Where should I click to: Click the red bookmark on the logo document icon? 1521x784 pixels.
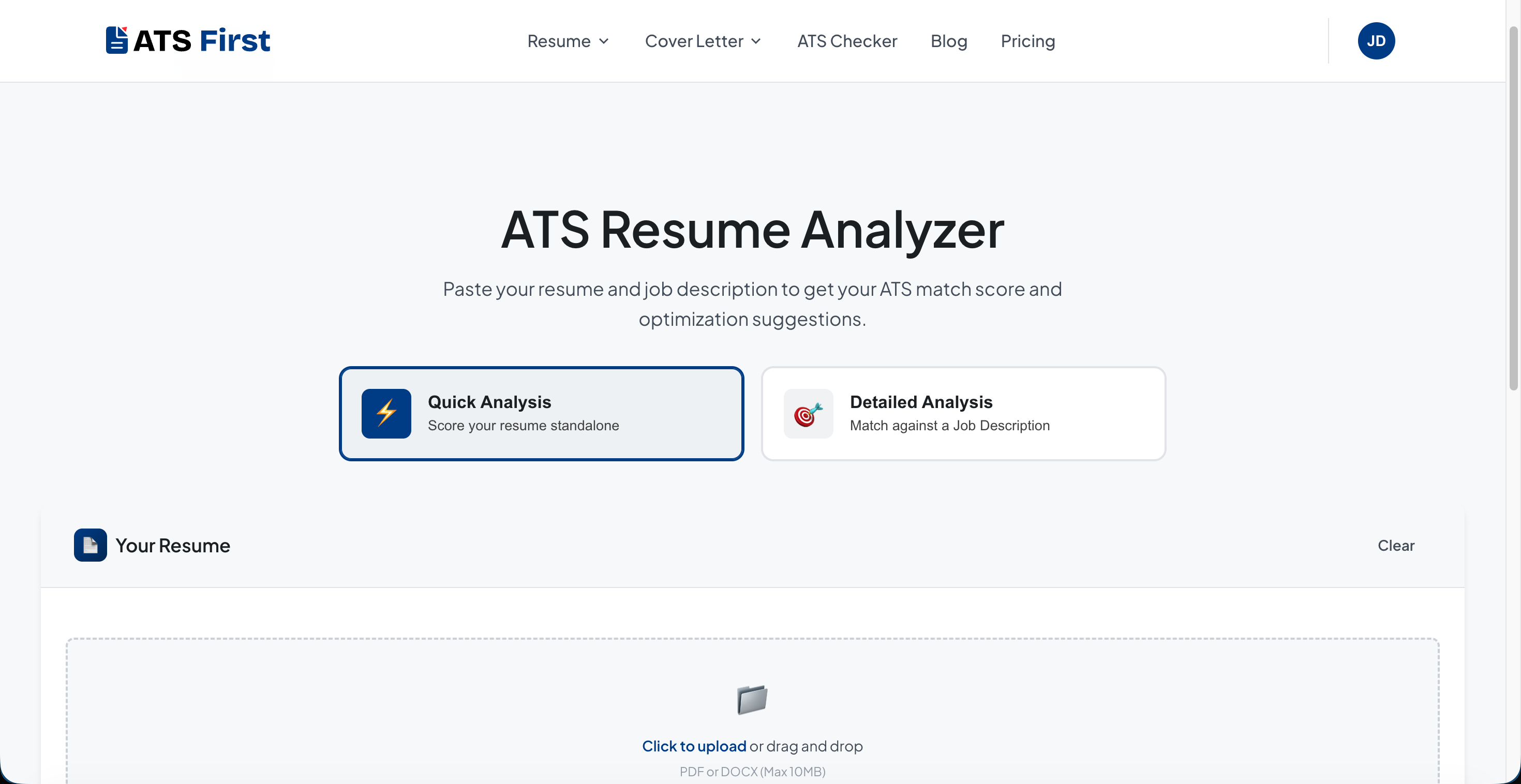click(124, 29)
